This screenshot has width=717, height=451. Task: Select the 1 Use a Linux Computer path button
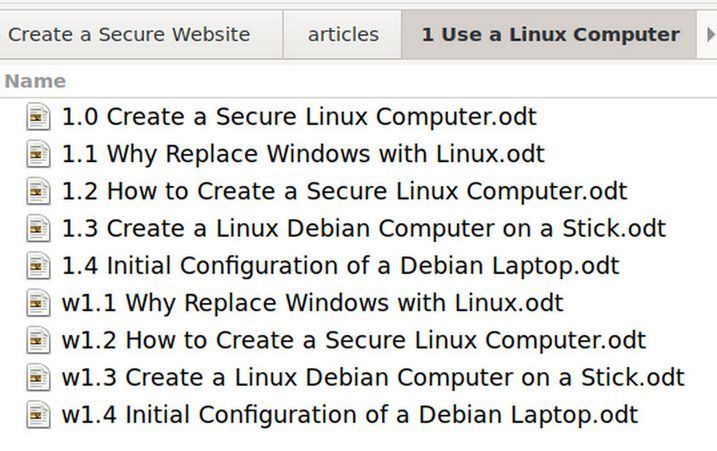550,35
